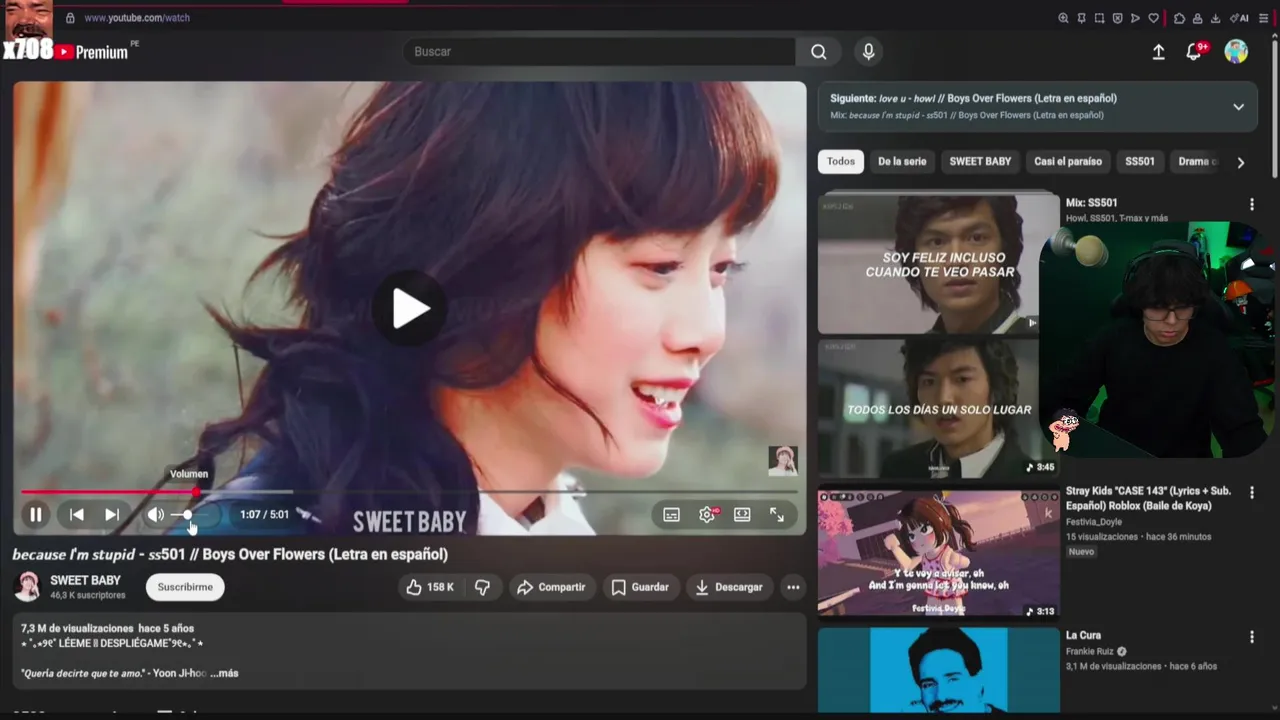Screen dimensions: 1280x720
Task: Click the red video progress bar
Action: coord(108,492)
